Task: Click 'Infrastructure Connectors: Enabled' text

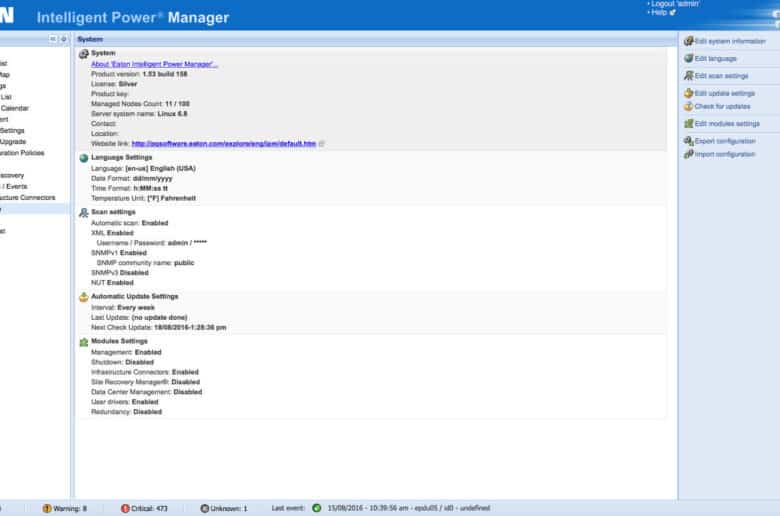Action: pos(145,372)
